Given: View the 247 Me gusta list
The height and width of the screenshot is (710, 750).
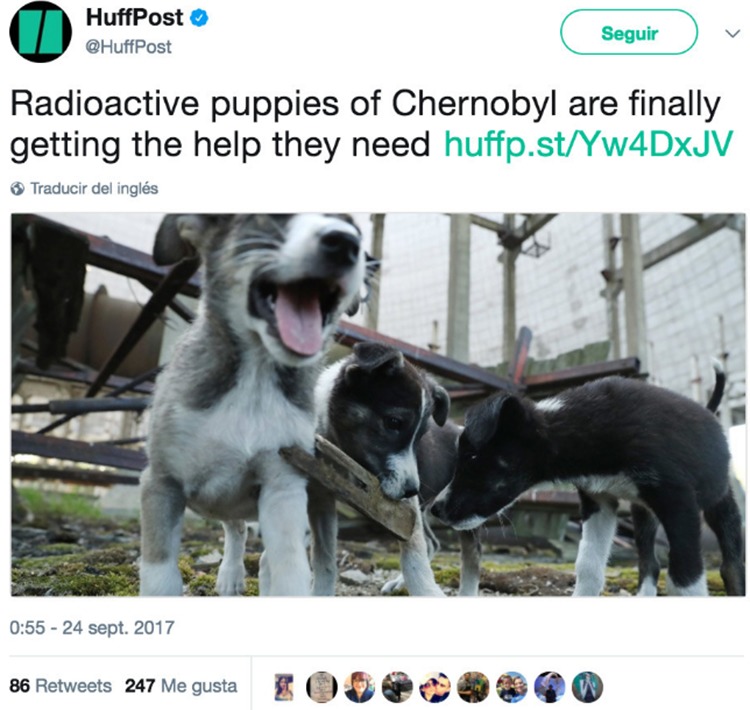Looking at the screenshot, I should [181, 686].
